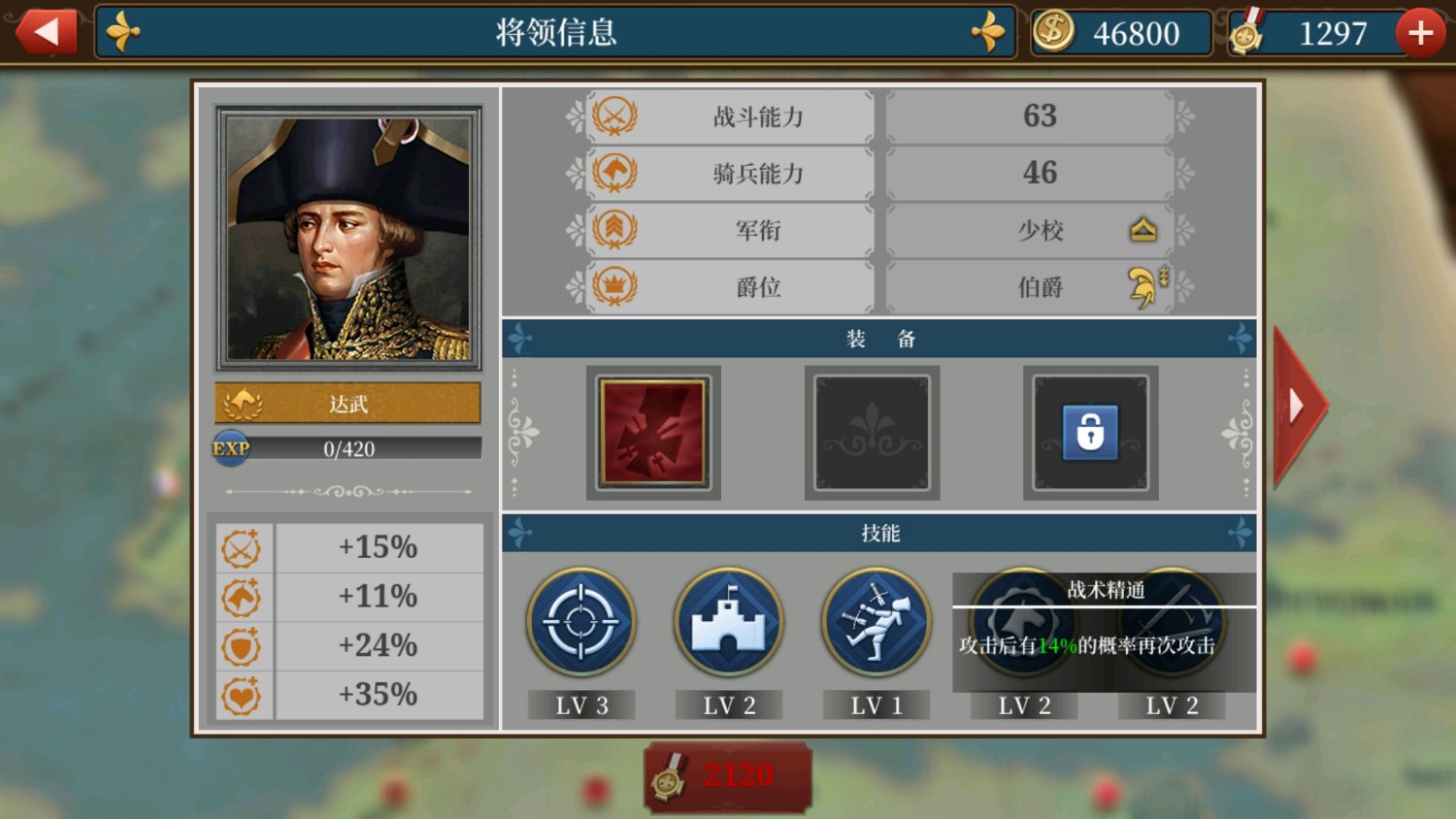Tap the +35% health bonus heart icon
This screenshot has height=819, width=1456.
click(242, 695)
